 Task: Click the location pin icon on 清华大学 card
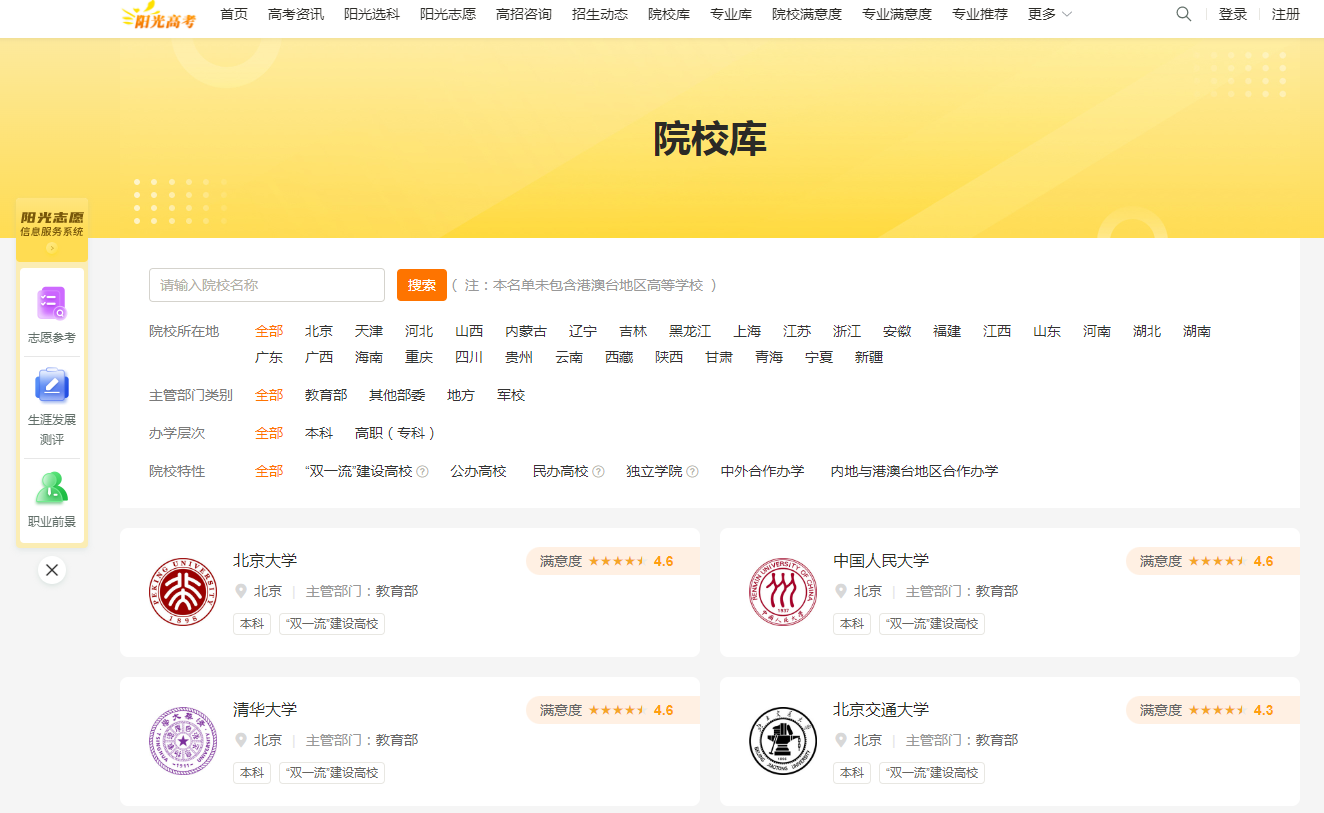point(240,740)
